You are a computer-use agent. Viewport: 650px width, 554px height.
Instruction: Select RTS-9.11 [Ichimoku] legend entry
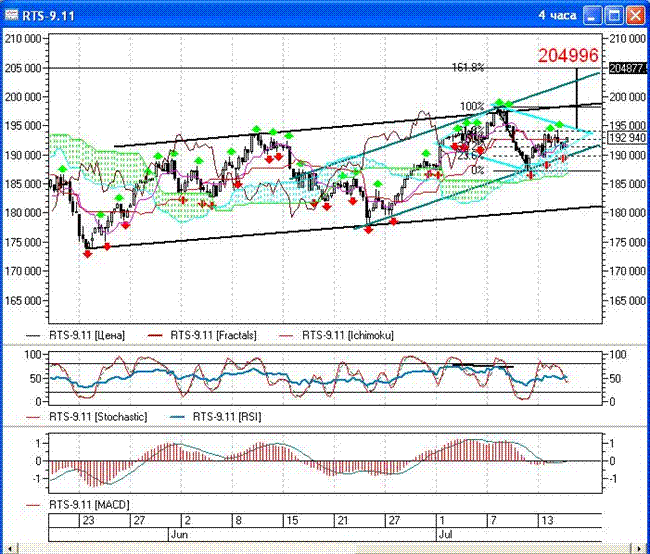(337, 335)
